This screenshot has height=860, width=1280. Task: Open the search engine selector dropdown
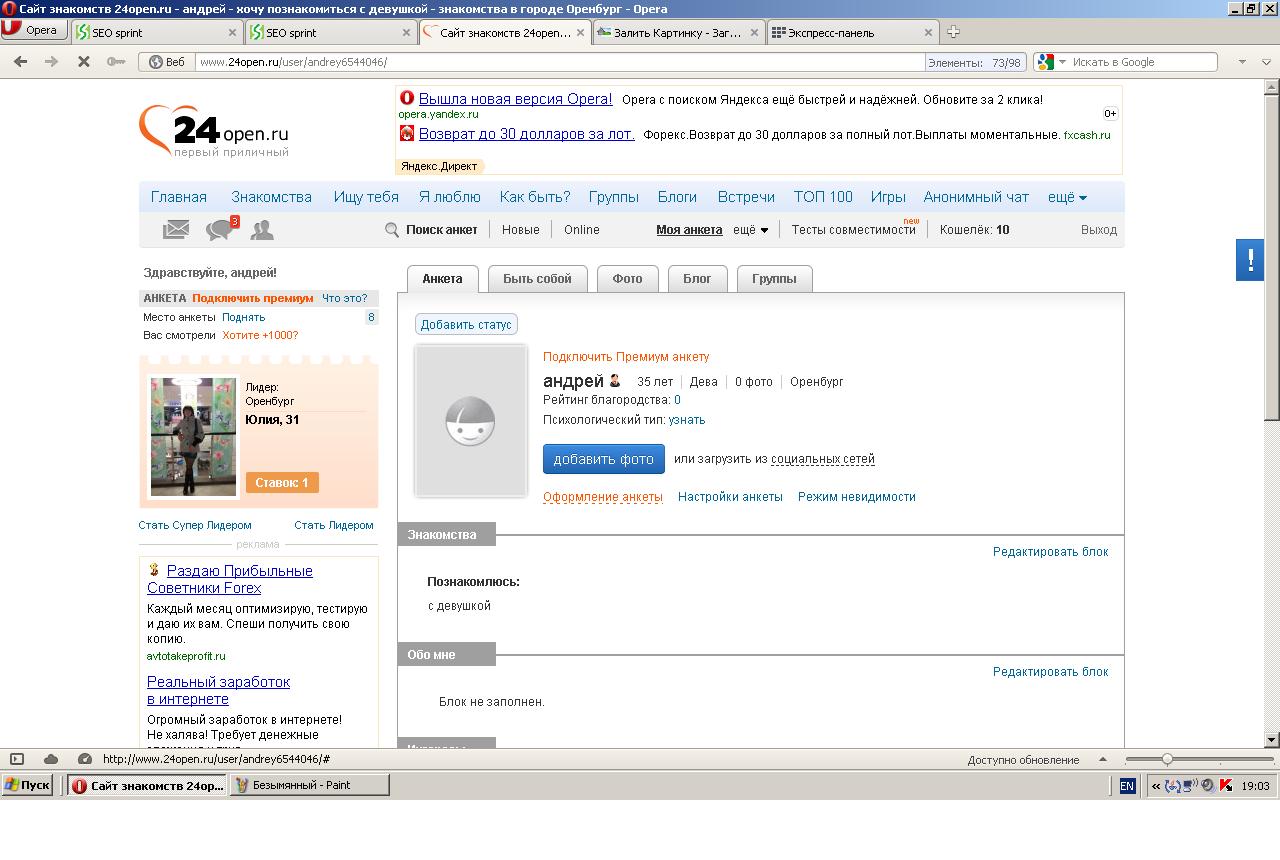click(x=1062, y=62)
